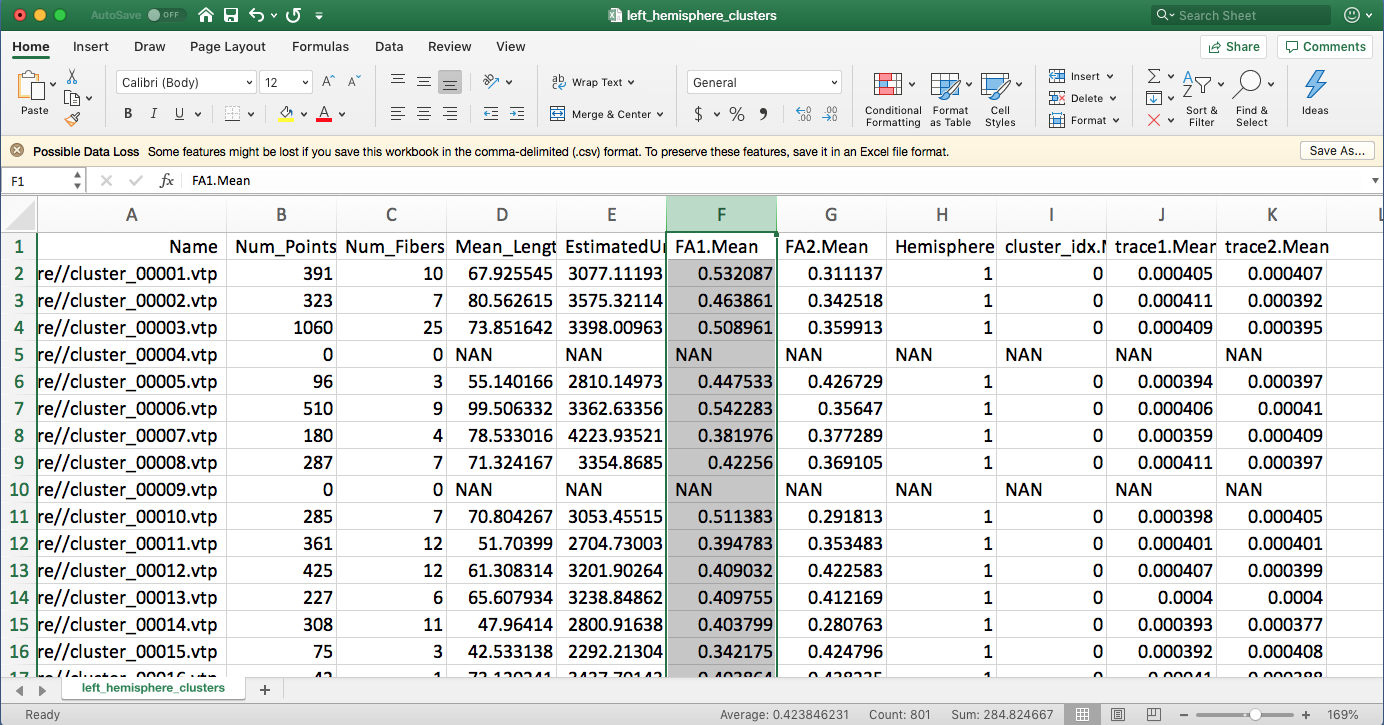The width and height of the screenshot is (1384, 725).
Task: Toggle the AutoSave switch
Action: pyautogui.click(x=164, y=15)
